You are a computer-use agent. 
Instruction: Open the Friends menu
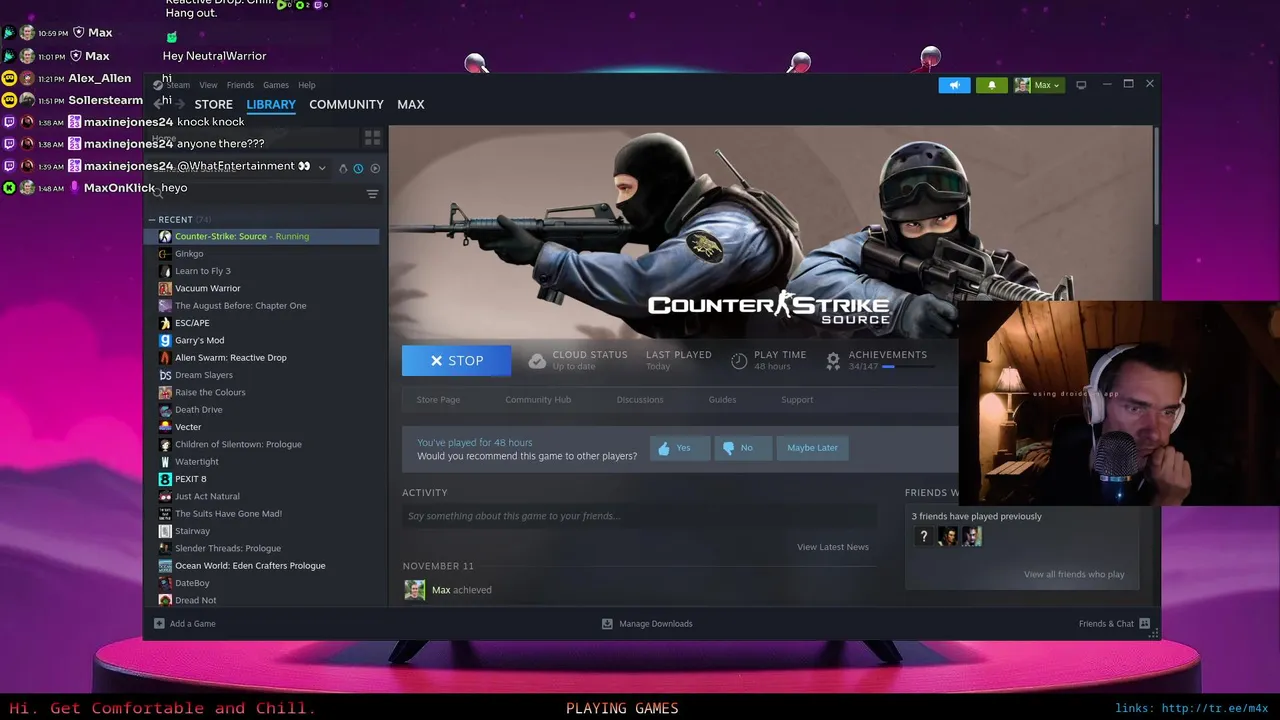240,85
